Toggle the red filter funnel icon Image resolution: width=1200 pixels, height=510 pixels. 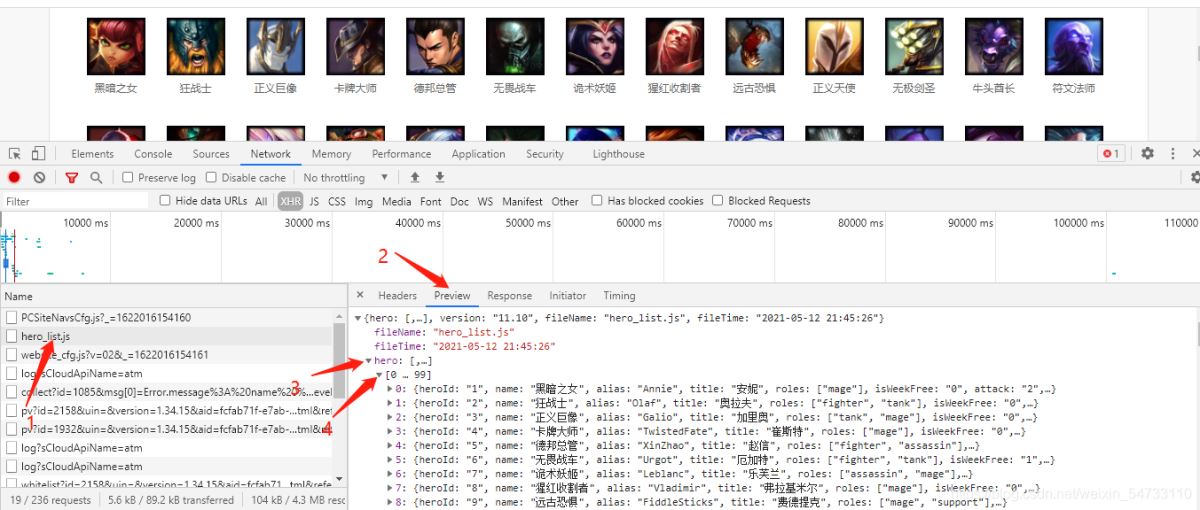[72, 177]
